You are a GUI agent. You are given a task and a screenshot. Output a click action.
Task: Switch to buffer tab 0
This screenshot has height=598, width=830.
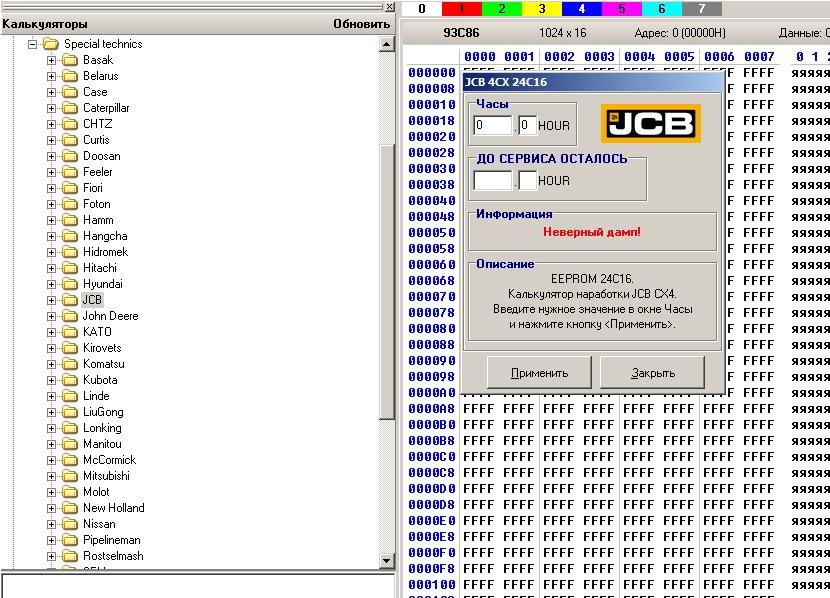422,8
